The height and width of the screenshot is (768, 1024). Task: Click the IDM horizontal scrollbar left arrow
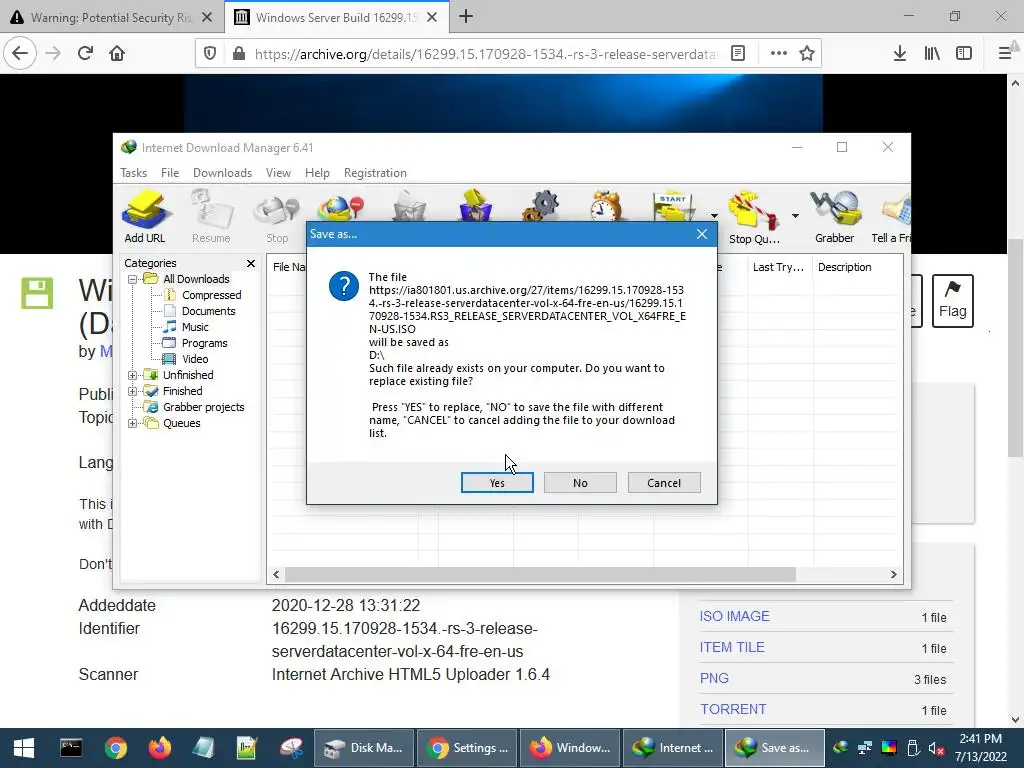tap(276, 575)
